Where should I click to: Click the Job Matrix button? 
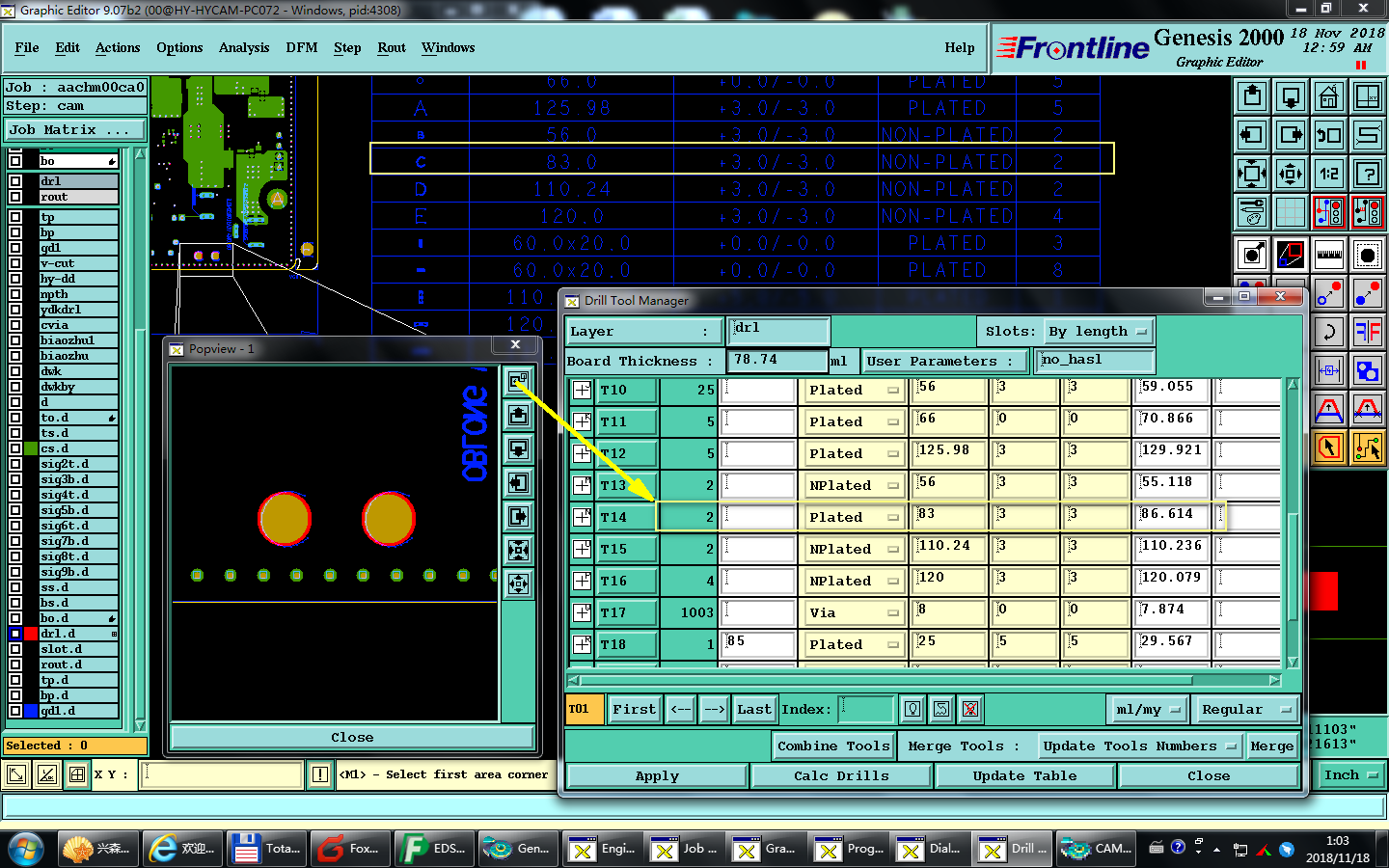point(75,130)
